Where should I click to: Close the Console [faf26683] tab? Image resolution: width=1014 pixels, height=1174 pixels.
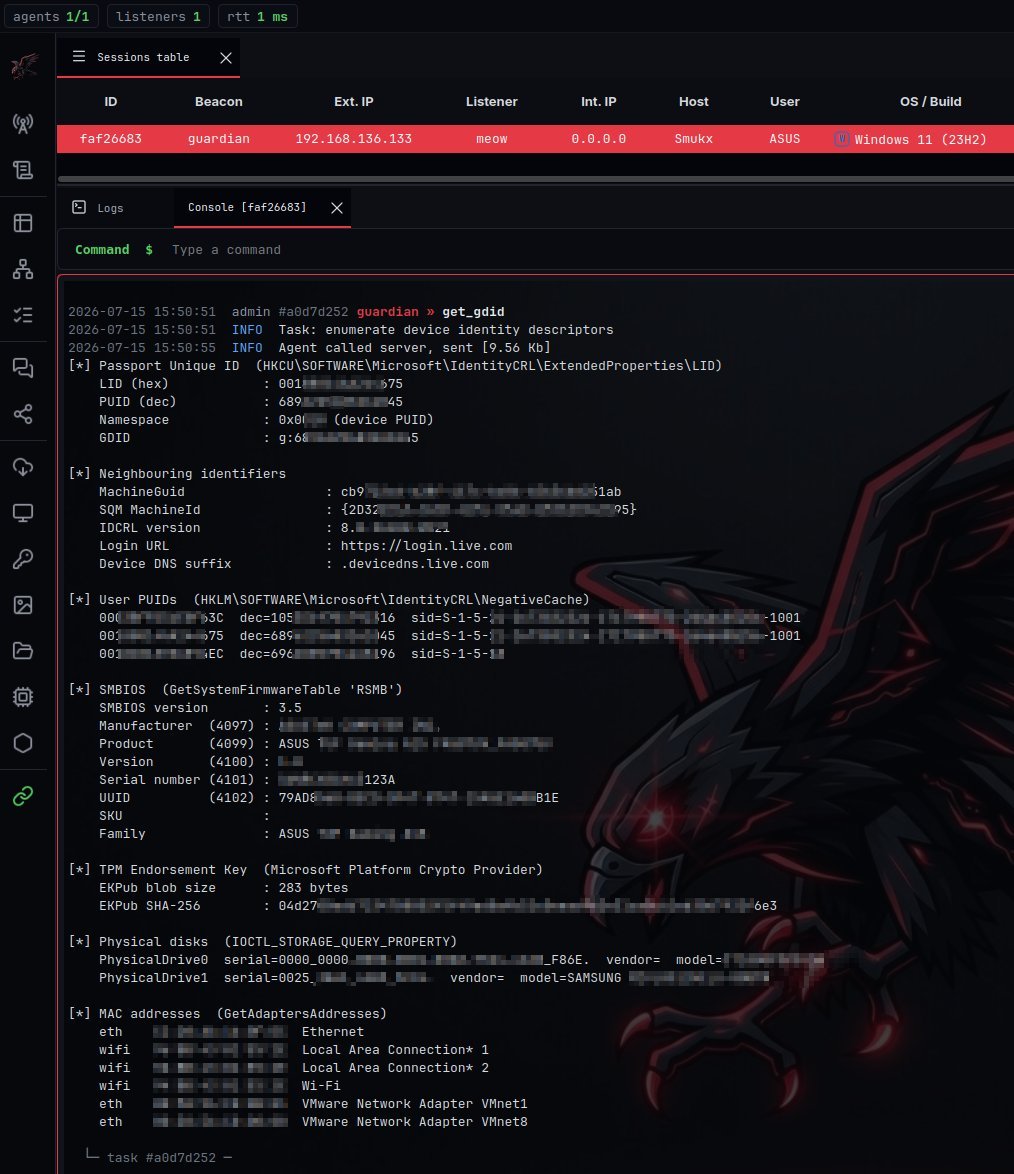pos(337,208)
